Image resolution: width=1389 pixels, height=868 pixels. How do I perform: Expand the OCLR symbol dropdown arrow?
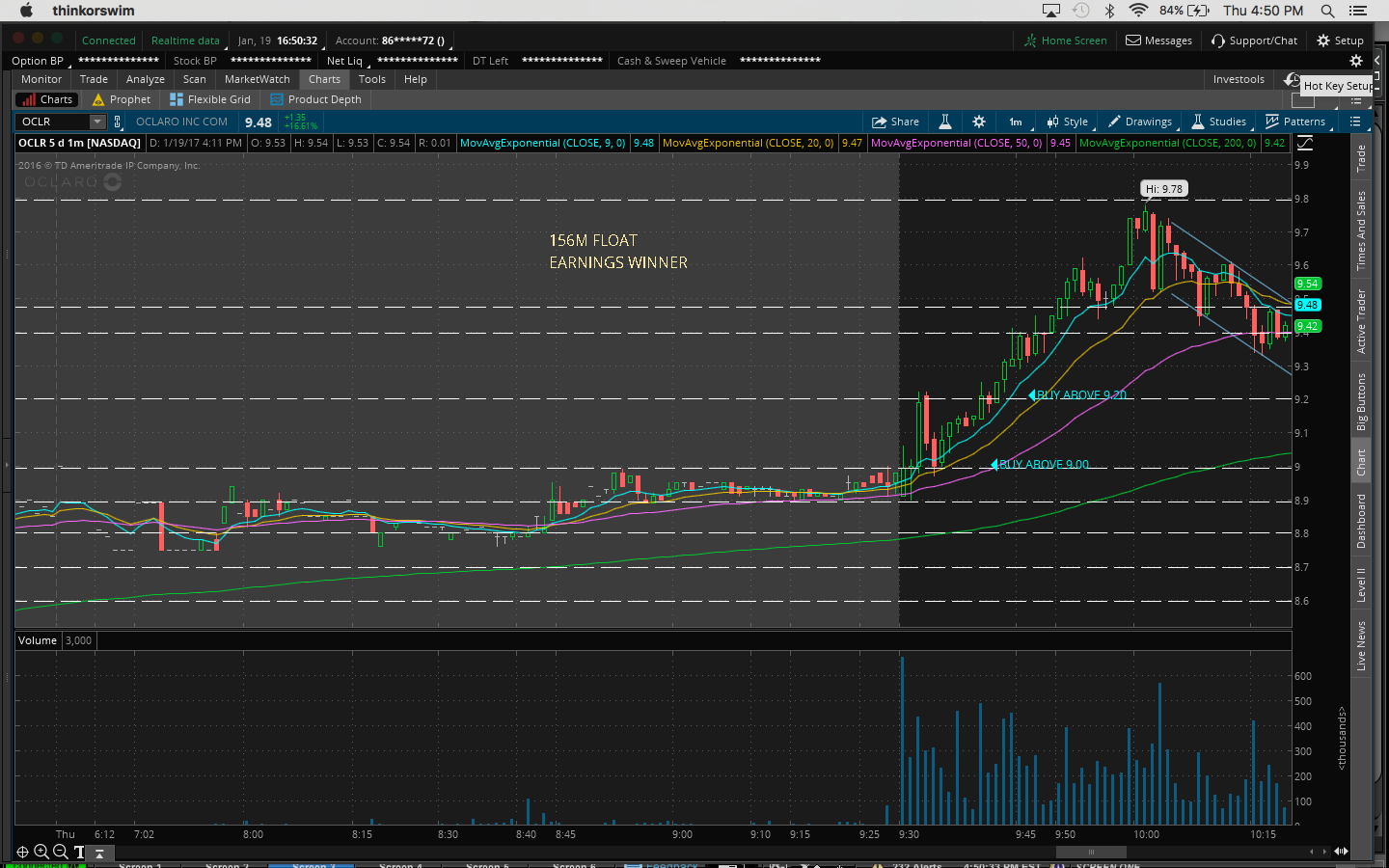[x=96, y=122]
